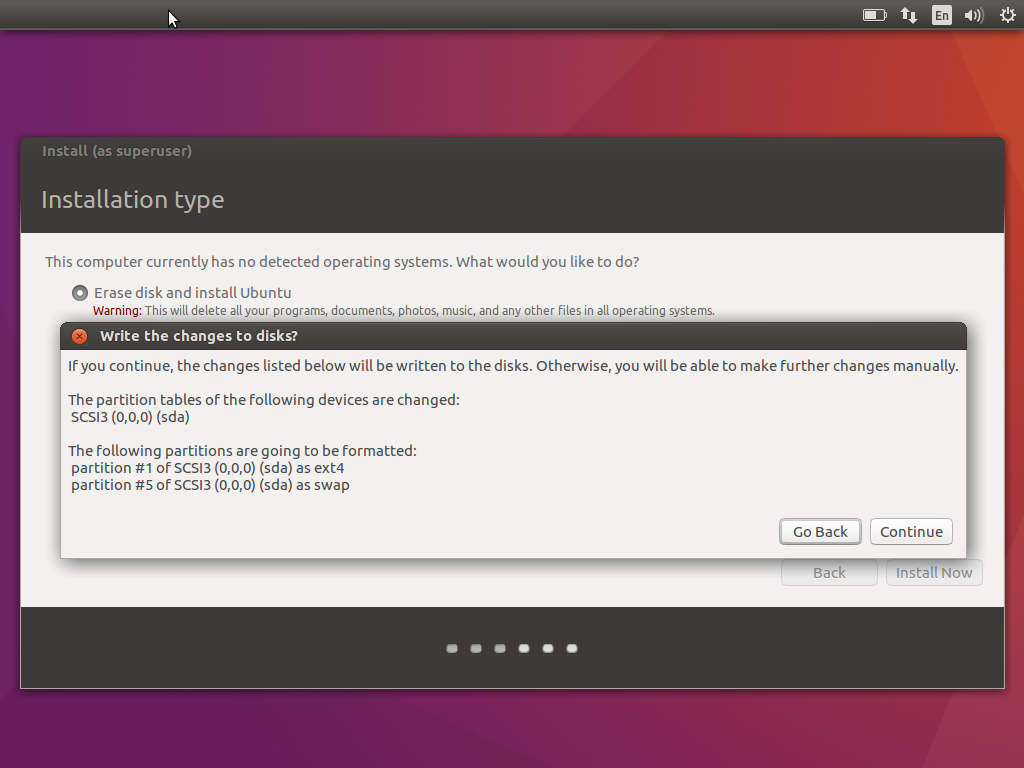This screenshot has height=768, width=1024.
Task: Click the 'no detected operating systems' question
Action: click(x=342, y=262)
